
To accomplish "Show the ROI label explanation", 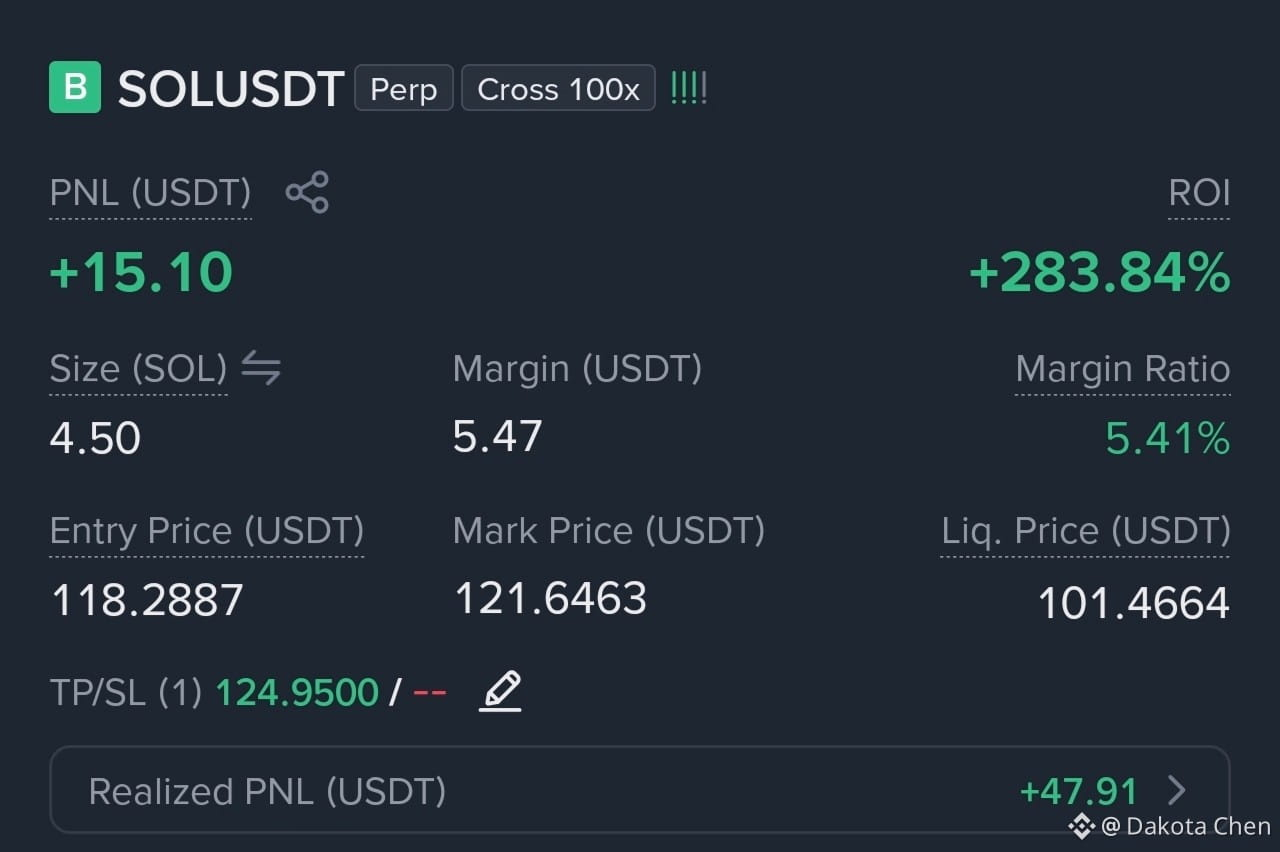I will click(x=1199, y=193).
